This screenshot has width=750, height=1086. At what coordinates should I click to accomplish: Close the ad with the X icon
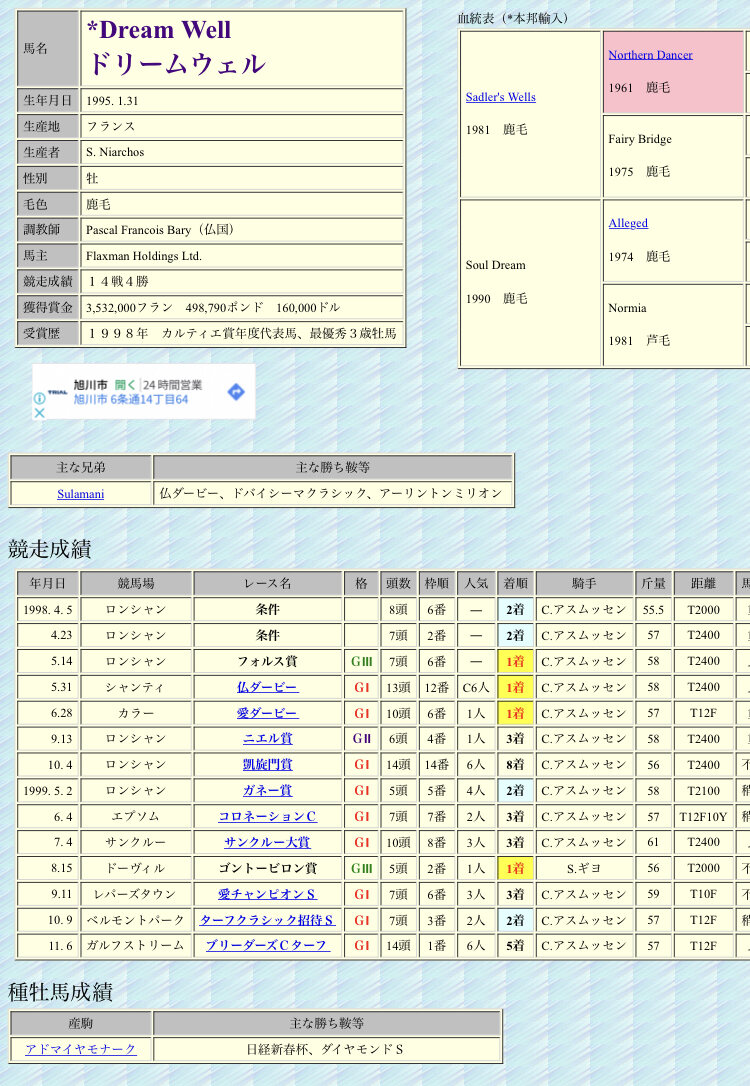39,413
